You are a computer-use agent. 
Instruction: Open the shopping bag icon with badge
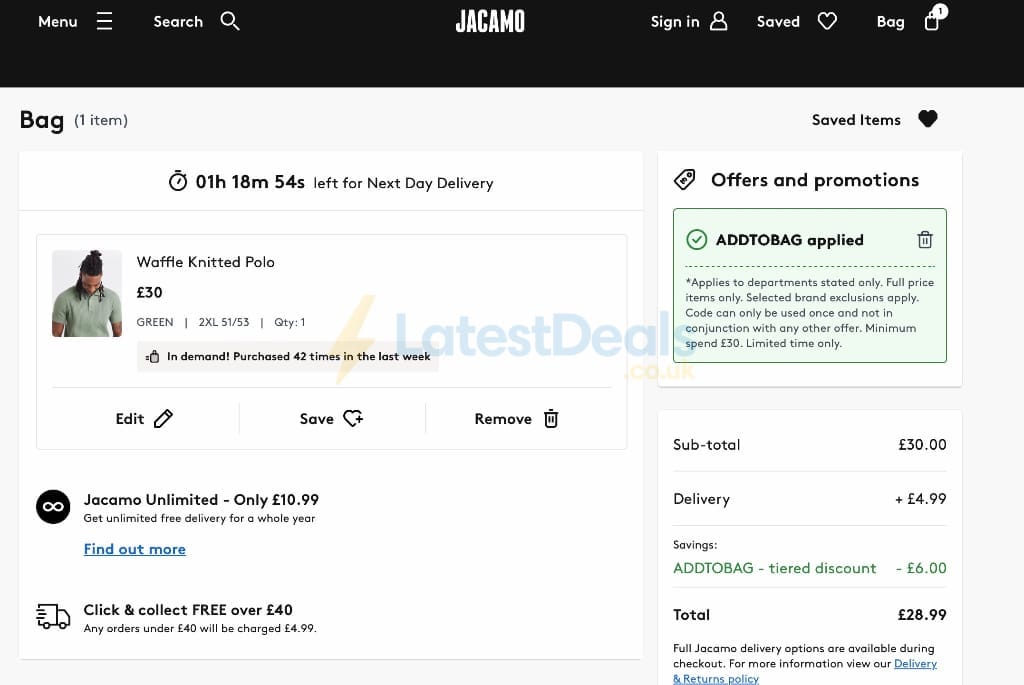(x=935, y=18)
